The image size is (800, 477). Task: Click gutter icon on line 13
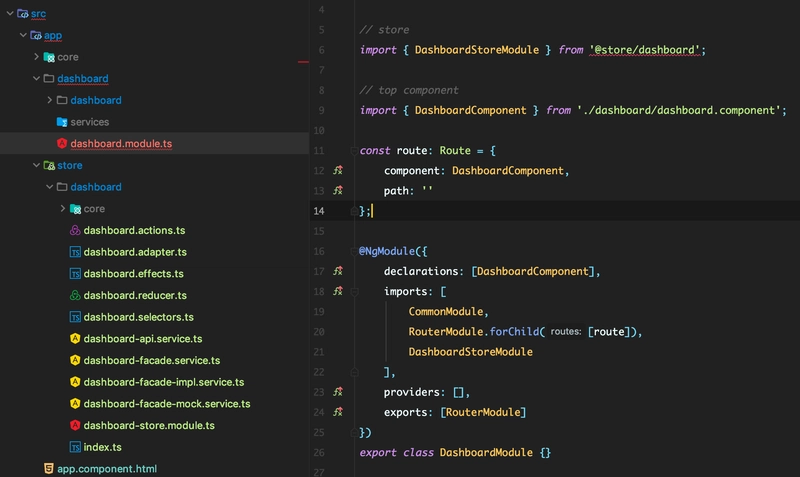(x=338, y=190)
